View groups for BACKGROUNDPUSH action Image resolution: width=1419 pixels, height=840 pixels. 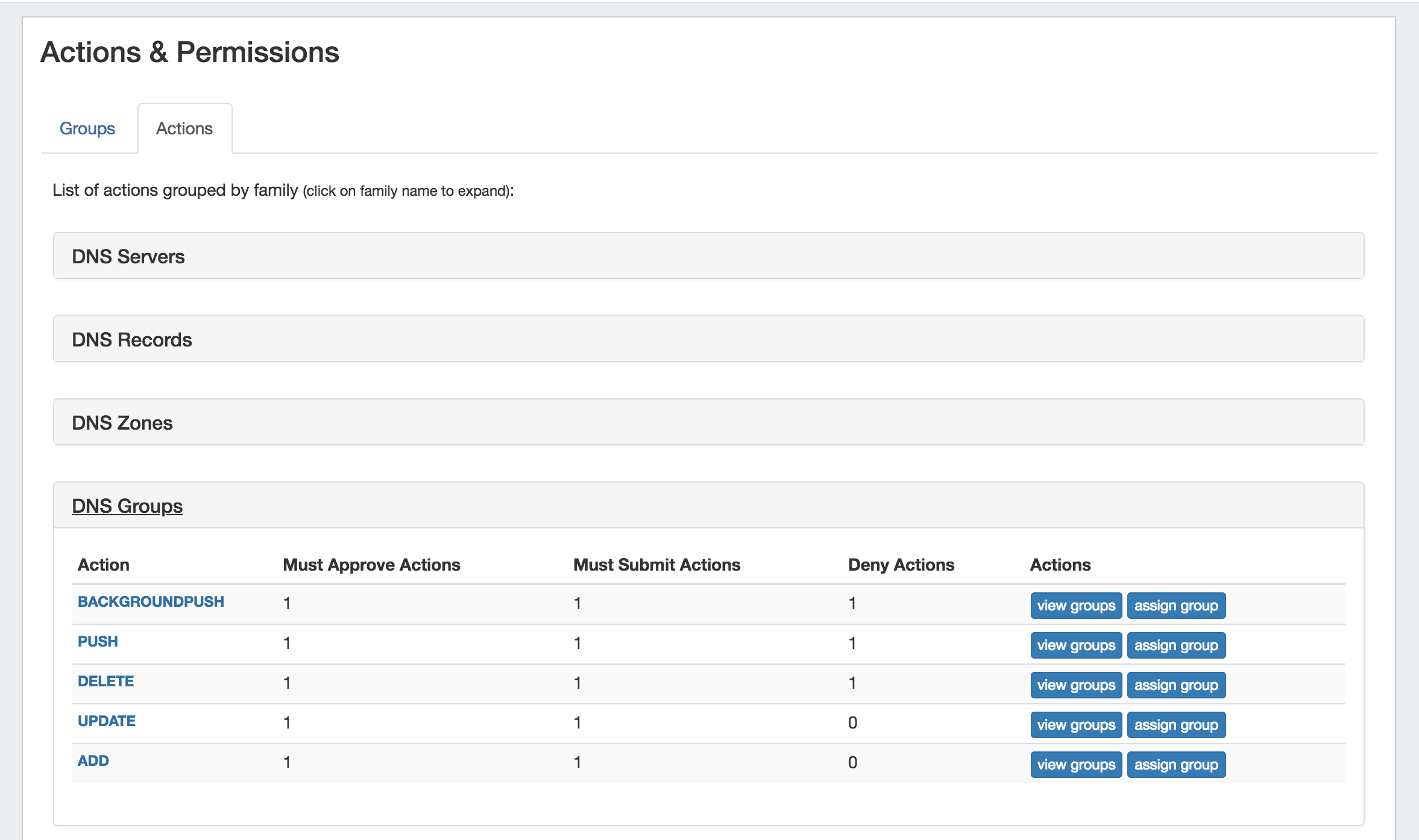coord(1076,606)
